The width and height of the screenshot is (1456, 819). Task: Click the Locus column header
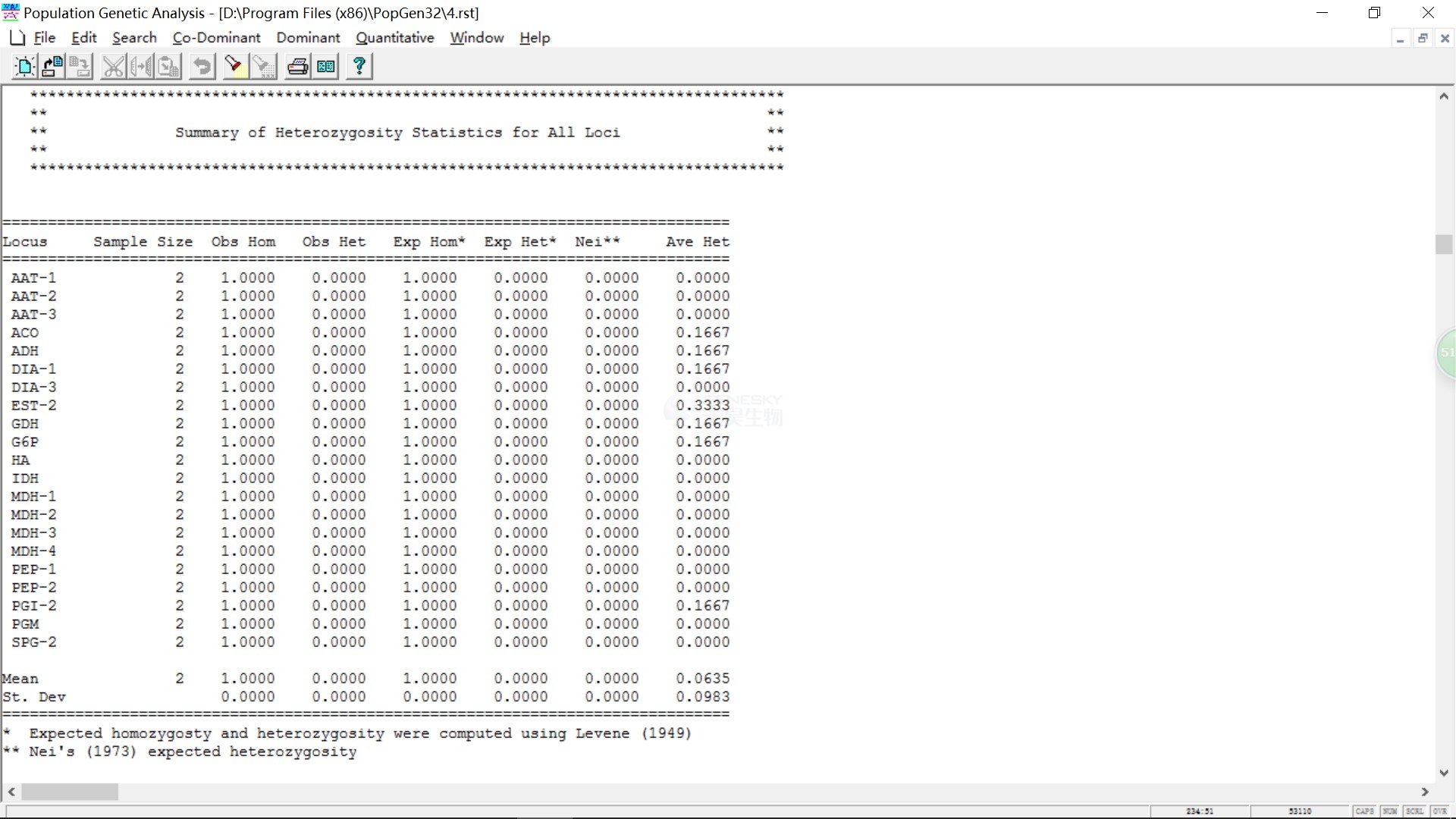coord(25,242)
